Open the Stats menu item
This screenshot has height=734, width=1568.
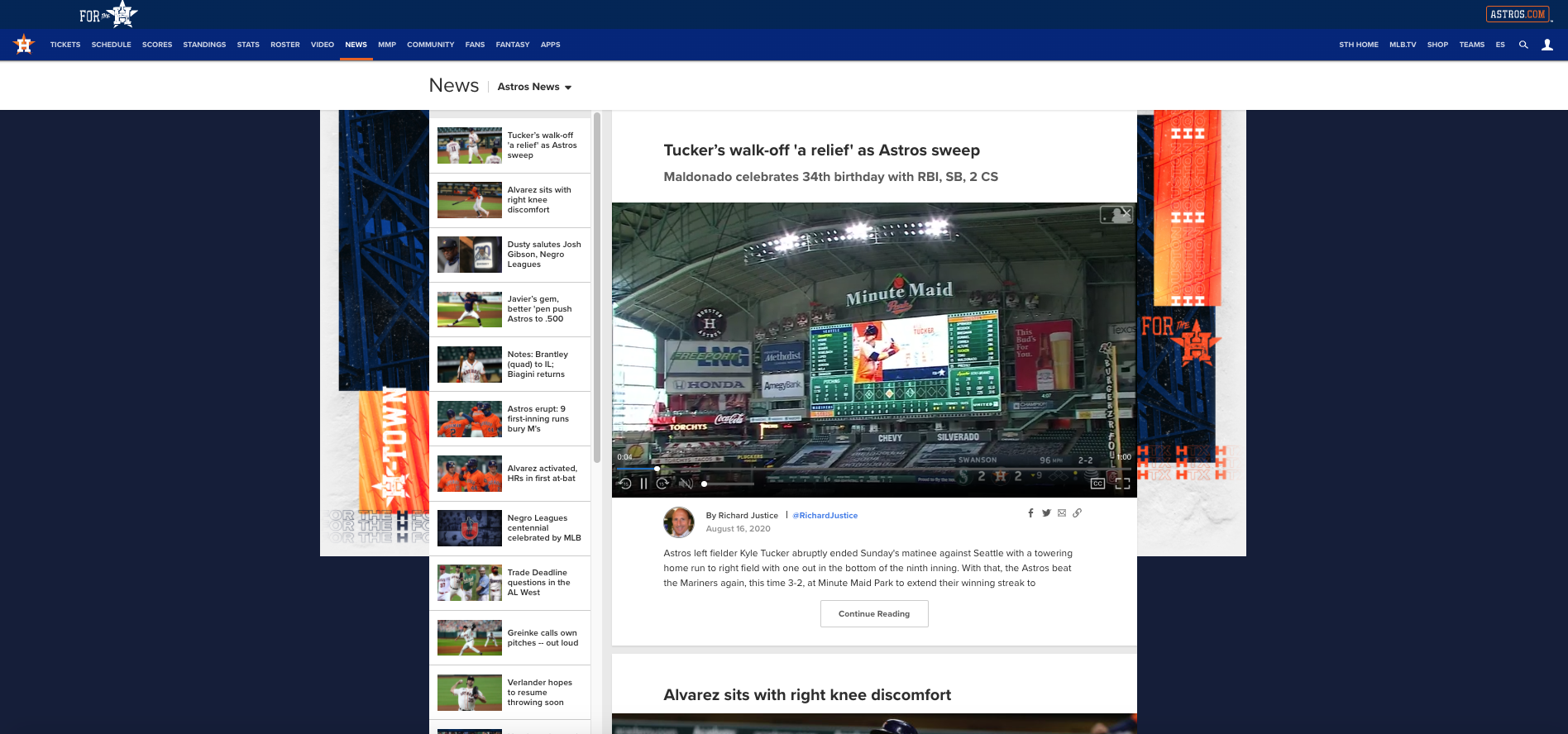pos(248,45)
